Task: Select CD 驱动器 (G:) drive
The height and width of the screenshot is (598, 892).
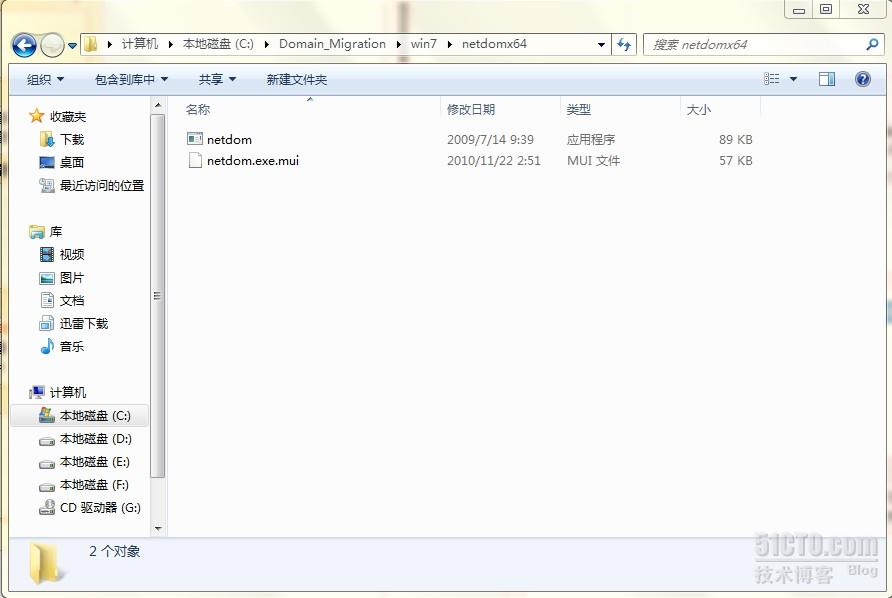Action: click(100, 508)
